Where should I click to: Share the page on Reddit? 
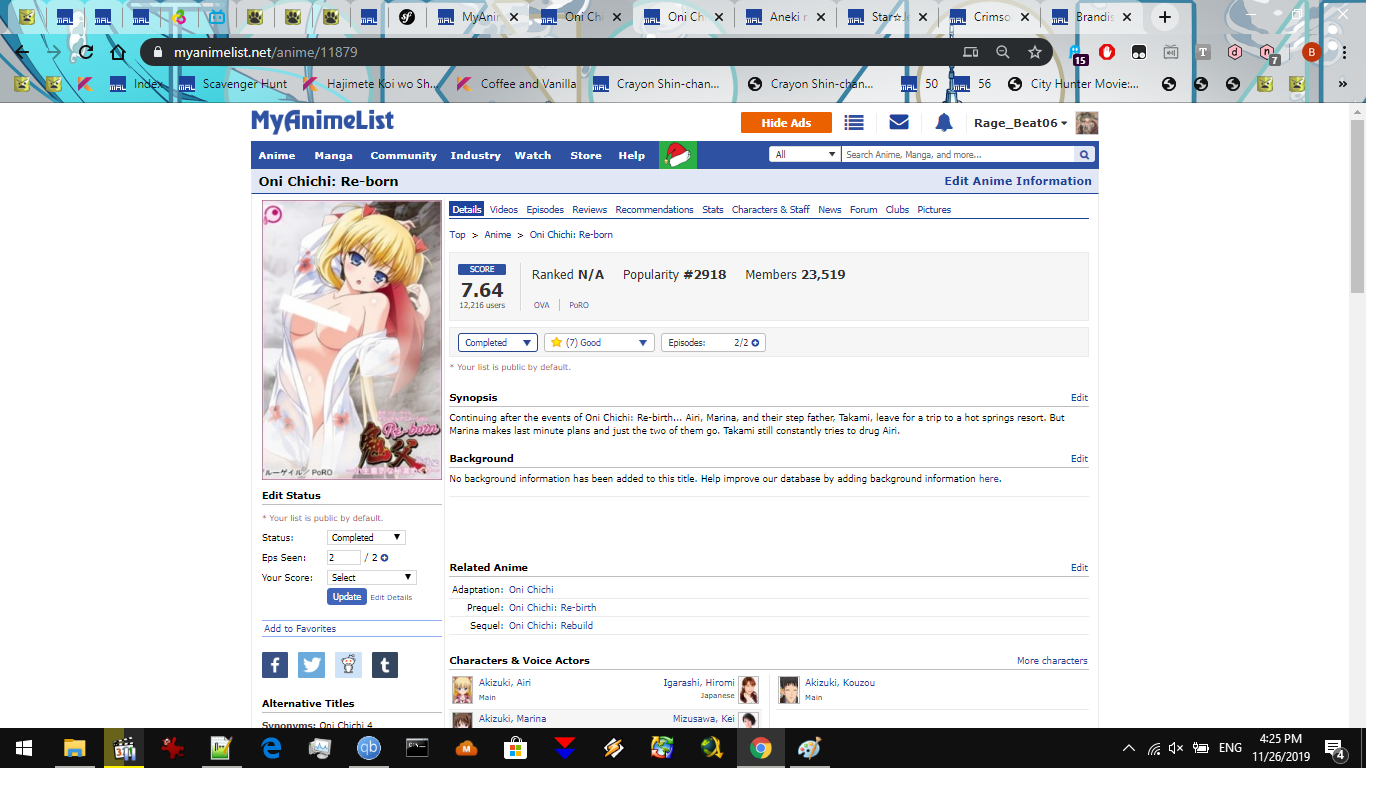348,665
